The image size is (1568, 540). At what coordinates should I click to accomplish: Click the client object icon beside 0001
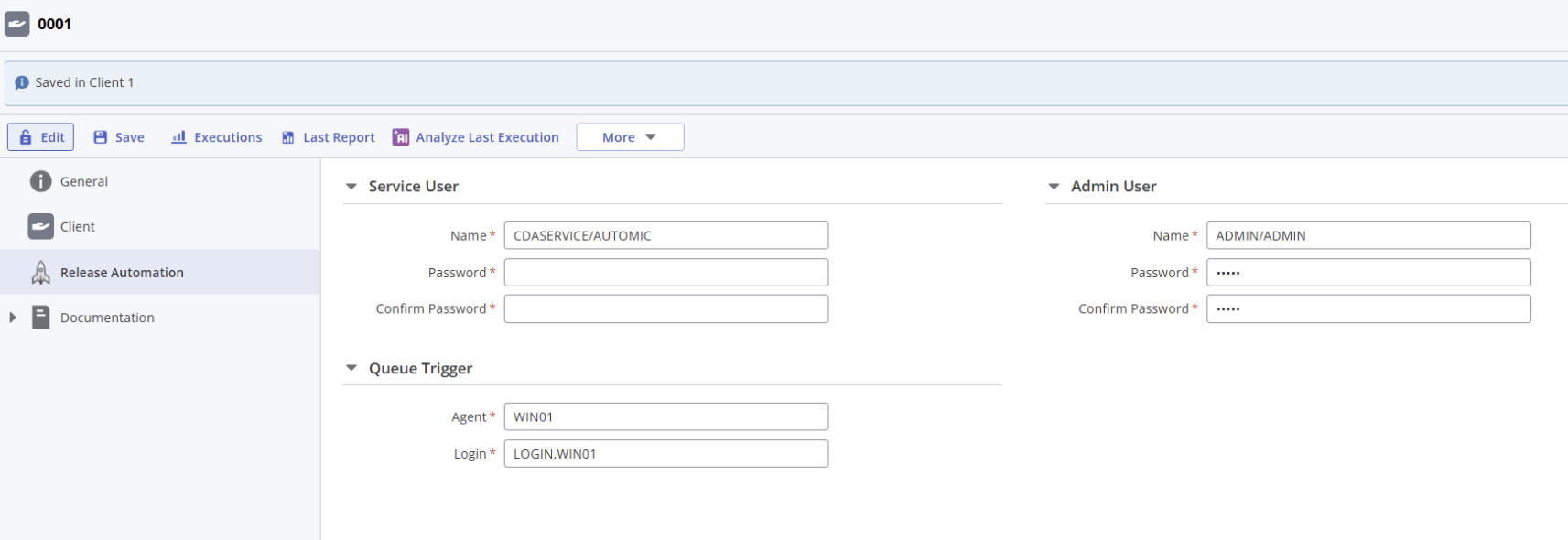click(17, 24)
